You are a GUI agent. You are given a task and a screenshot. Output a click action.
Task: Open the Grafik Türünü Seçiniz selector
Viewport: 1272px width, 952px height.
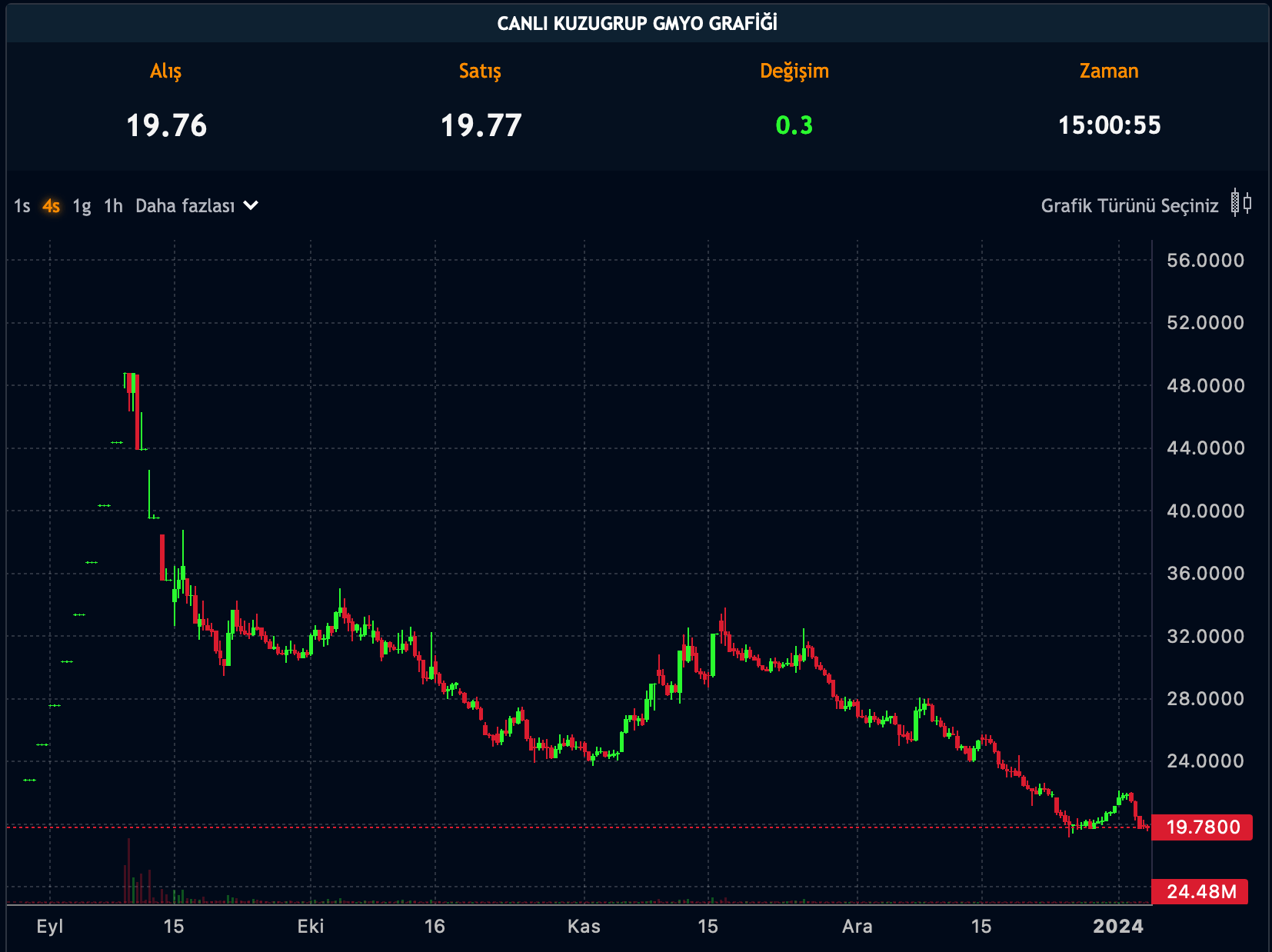(1129, 206)
